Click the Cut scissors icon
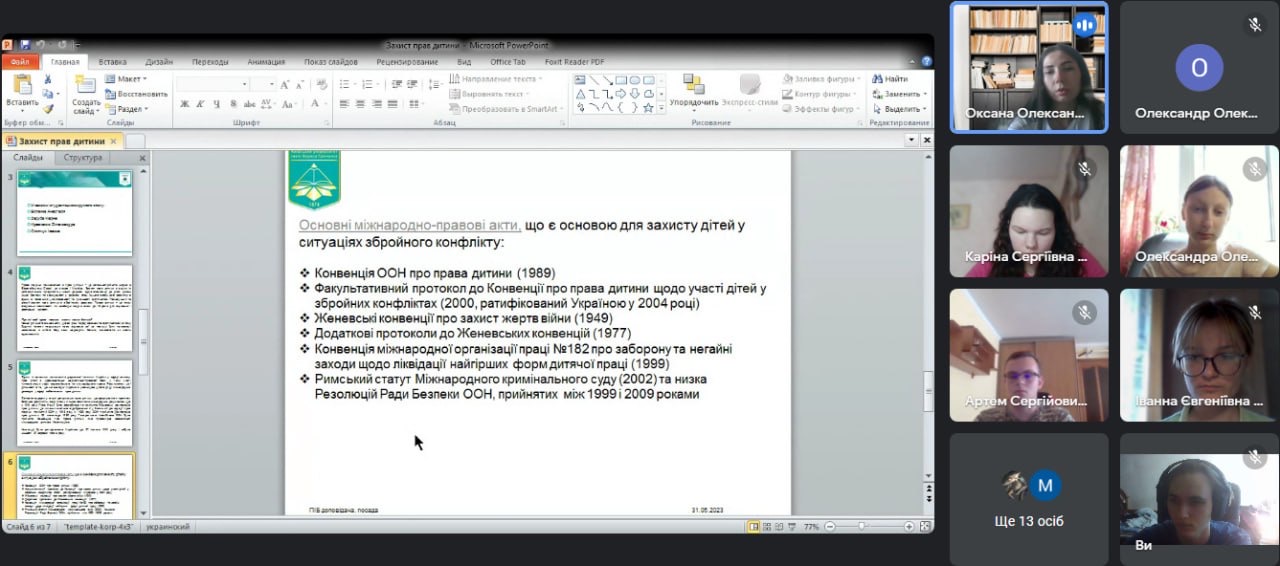This screenshot has height=566, width=1280. pyautogui.click(x=47, y=79)
